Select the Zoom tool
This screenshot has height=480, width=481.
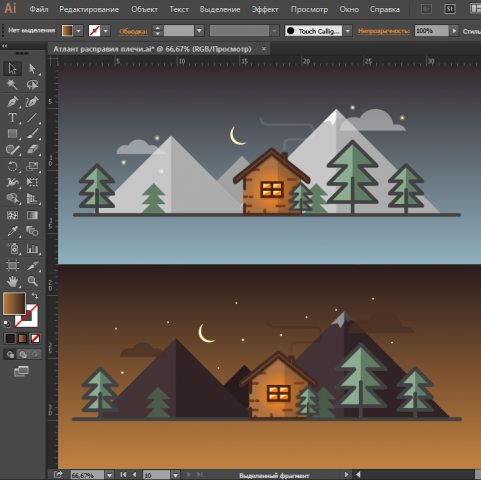[x=32, y=281]
